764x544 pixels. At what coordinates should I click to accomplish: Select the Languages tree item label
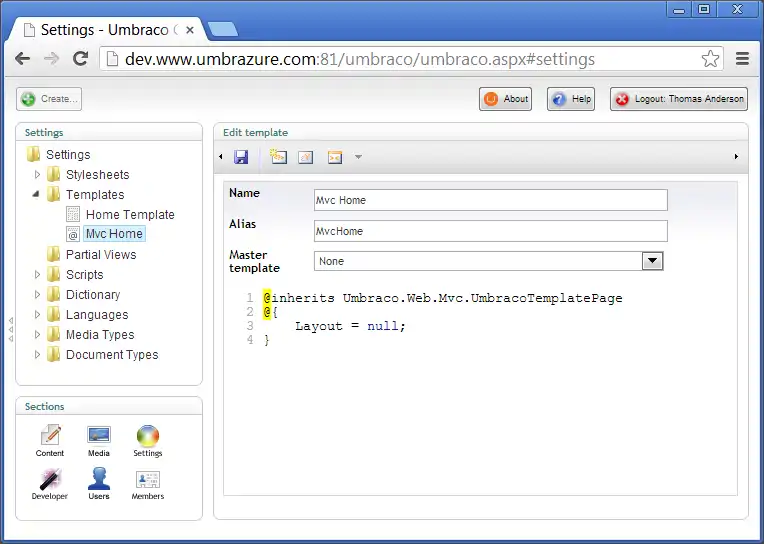[x=97, y=314]
